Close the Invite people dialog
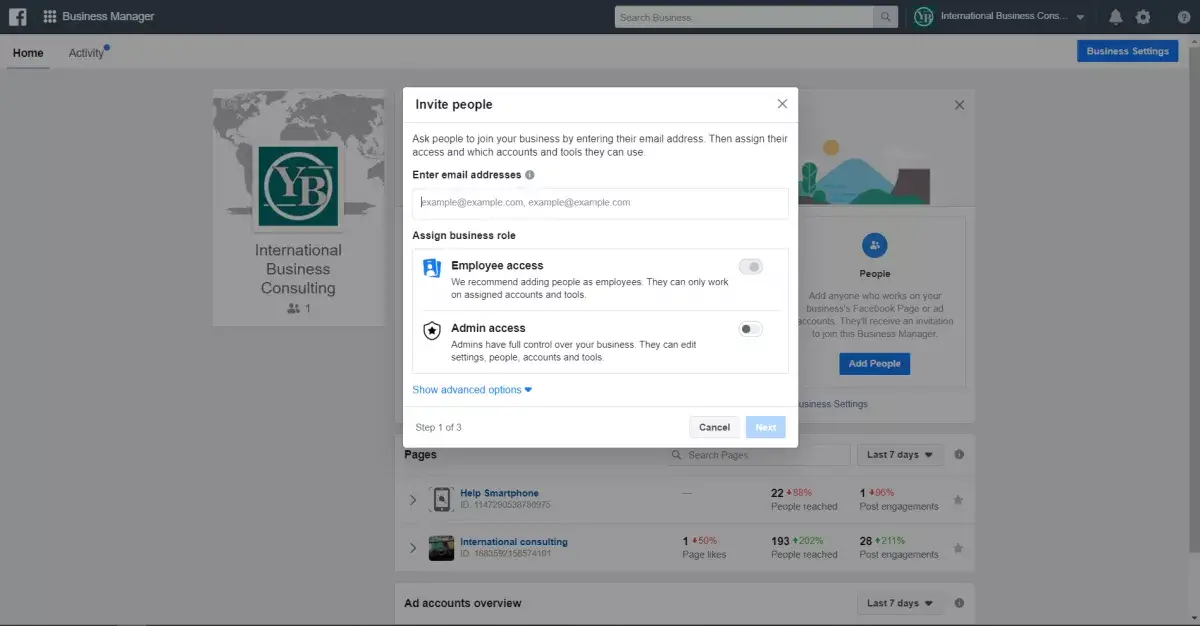Image resolution: width=1200 pixels, height=626 pixels. [782, 104]
